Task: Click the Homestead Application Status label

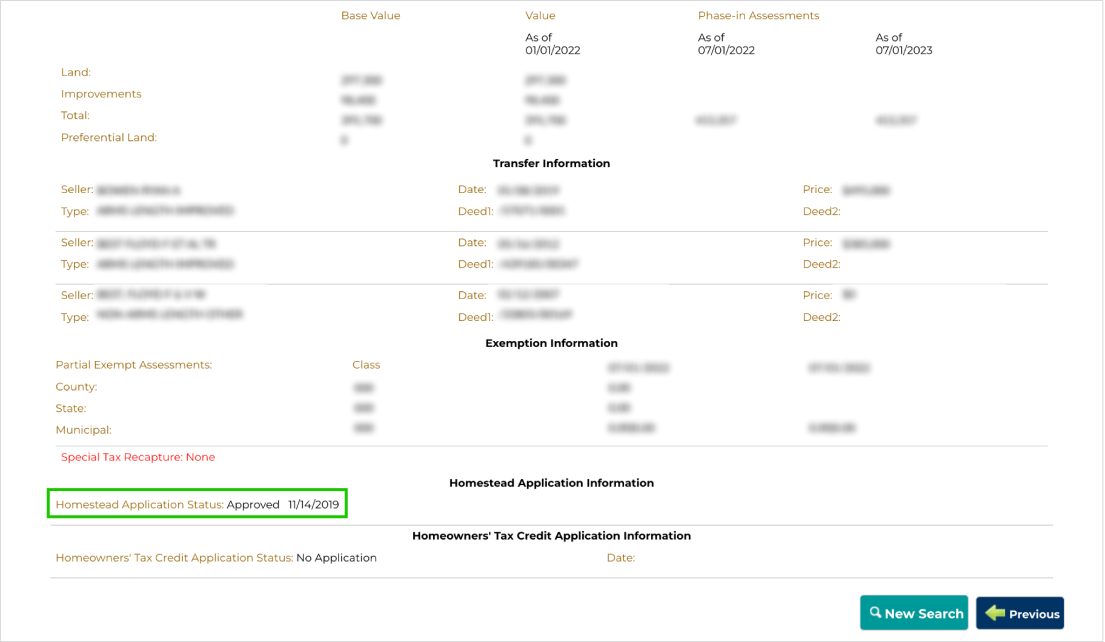Action: point(139,505)
